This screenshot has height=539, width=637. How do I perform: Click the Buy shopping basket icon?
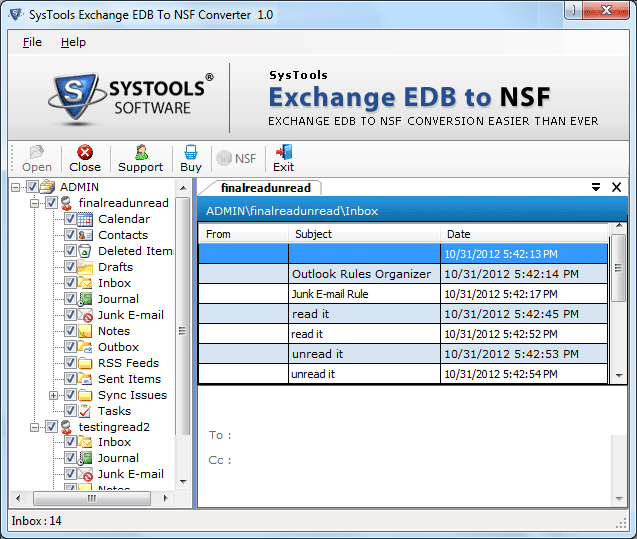pos(191,152)
